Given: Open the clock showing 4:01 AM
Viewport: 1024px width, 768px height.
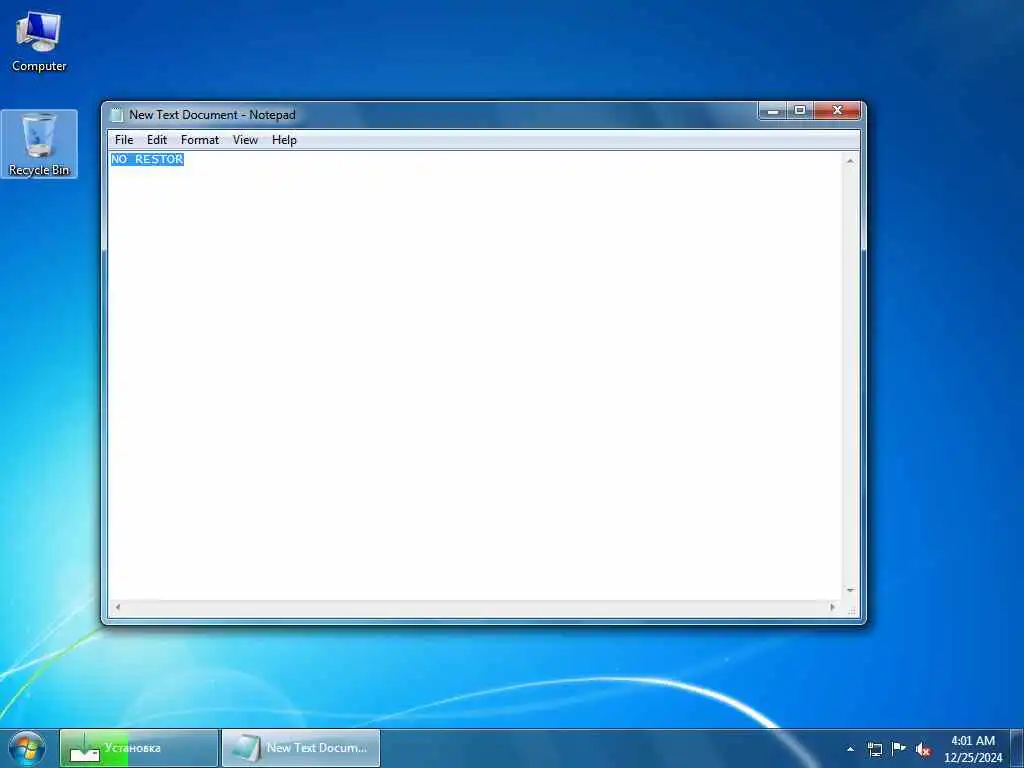Looking at the screenshot, I should [x=972, y=748].
